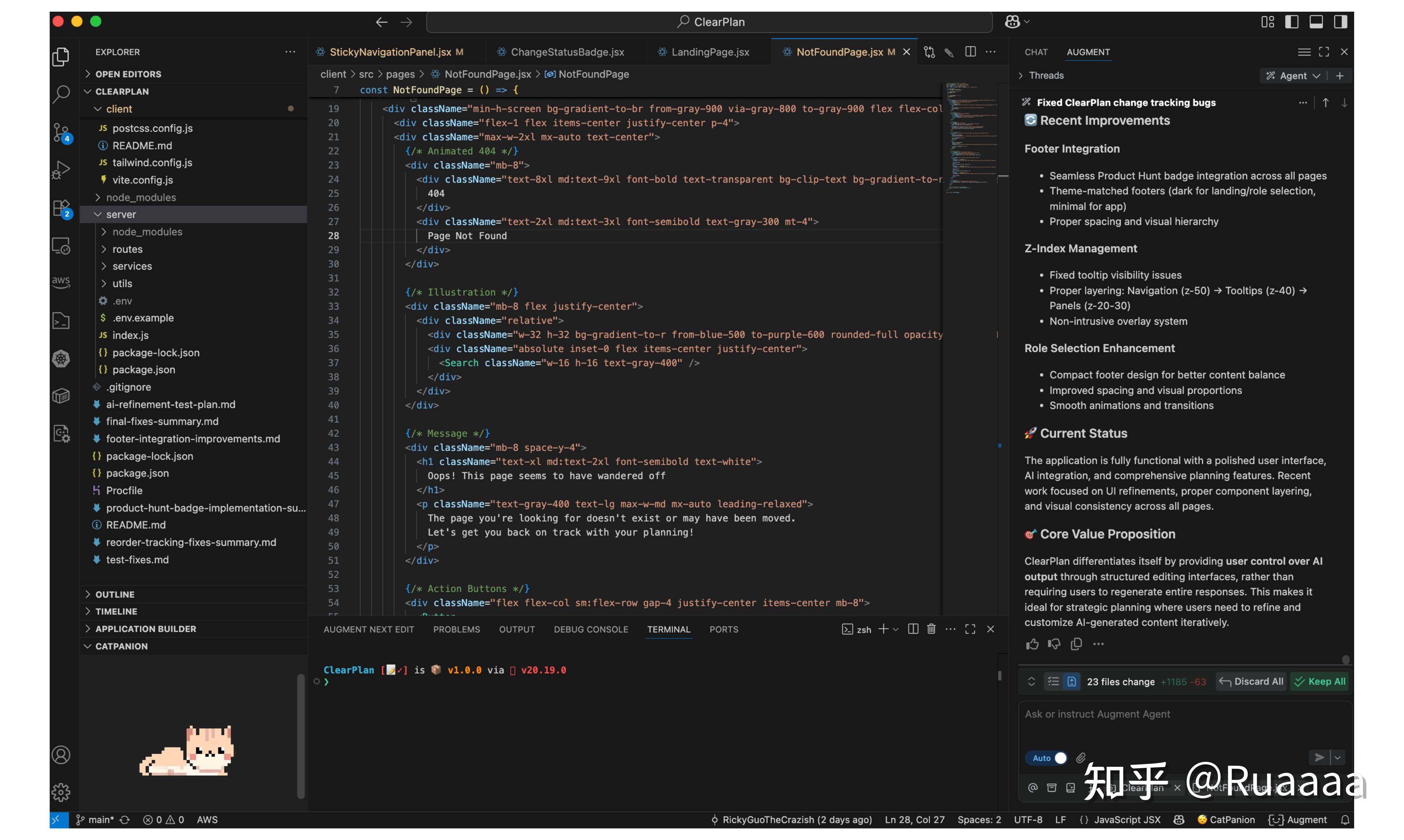Click the ClearPlan command center search box
The width and height of the screenshot is (1404, 840).
(709, 22)
